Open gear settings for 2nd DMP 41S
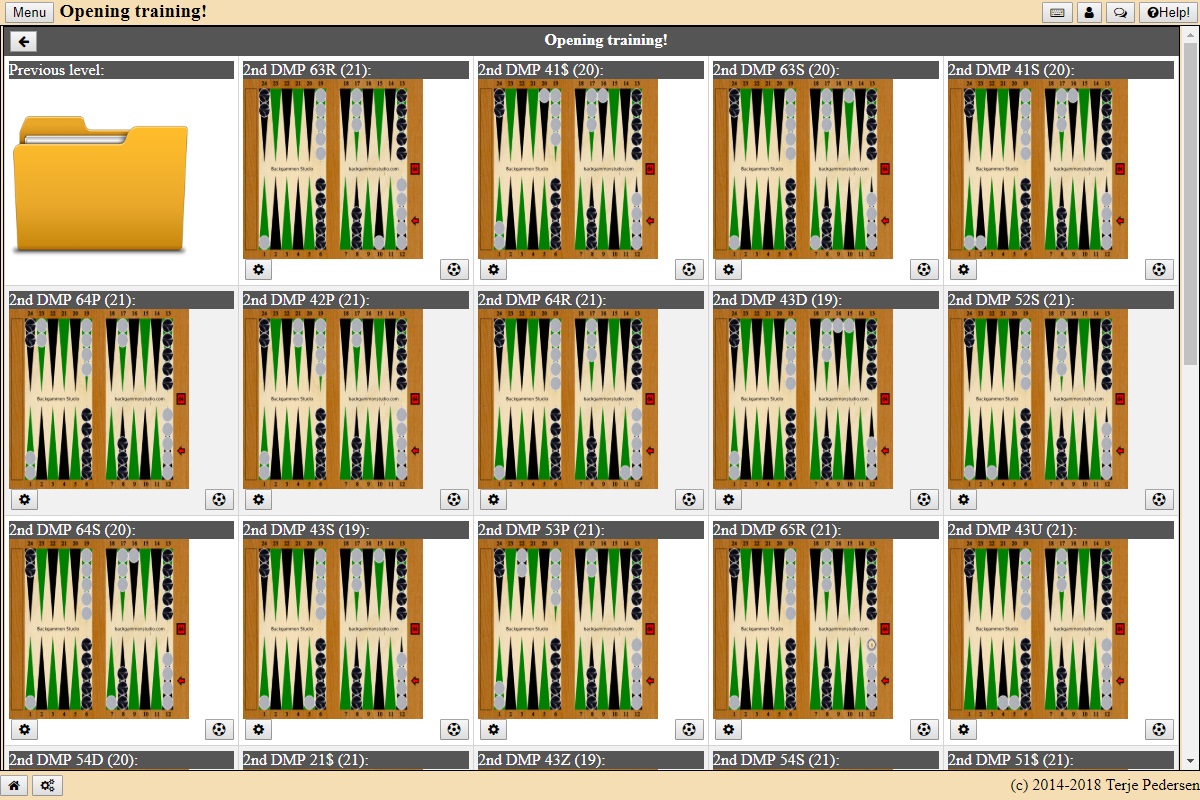 tap(964, 269)
